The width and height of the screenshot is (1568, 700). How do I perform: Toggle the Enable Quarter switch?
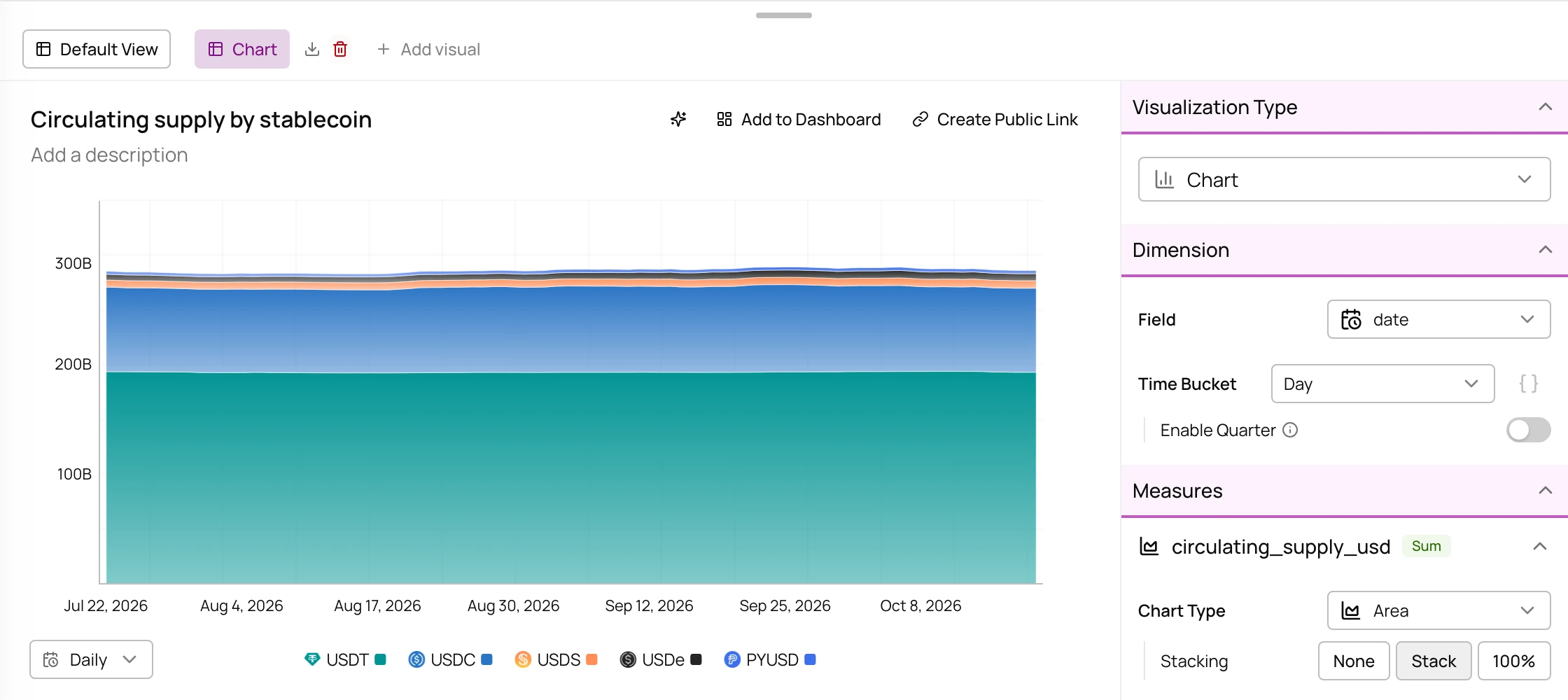(1529, 430)
